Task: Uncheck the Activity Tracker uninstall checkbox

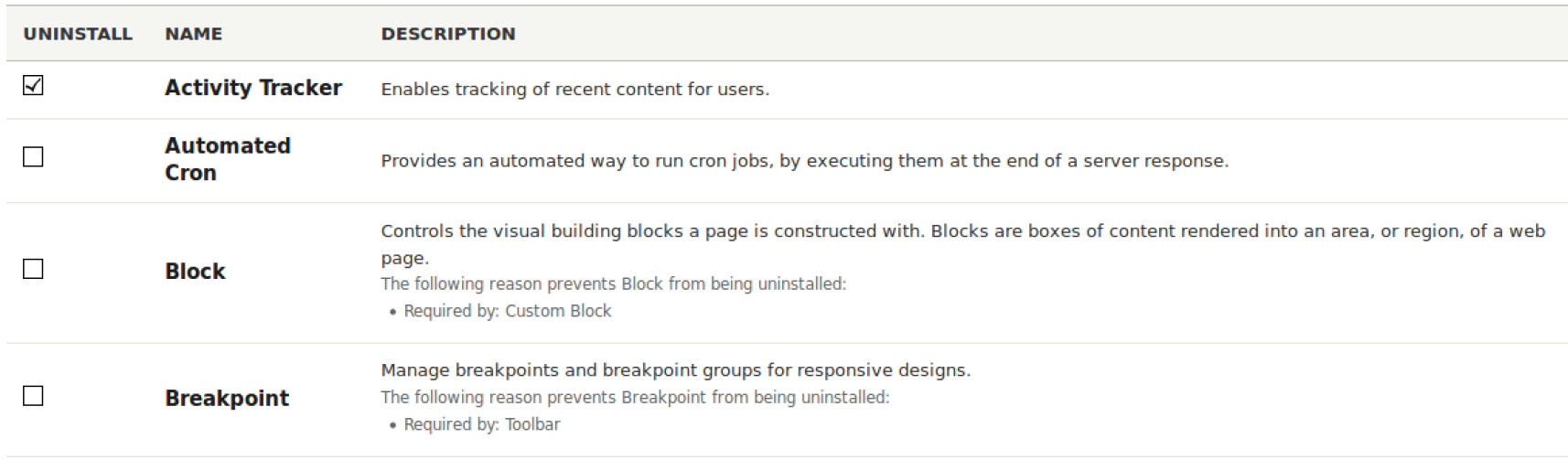Action: (x=33, y=86)
